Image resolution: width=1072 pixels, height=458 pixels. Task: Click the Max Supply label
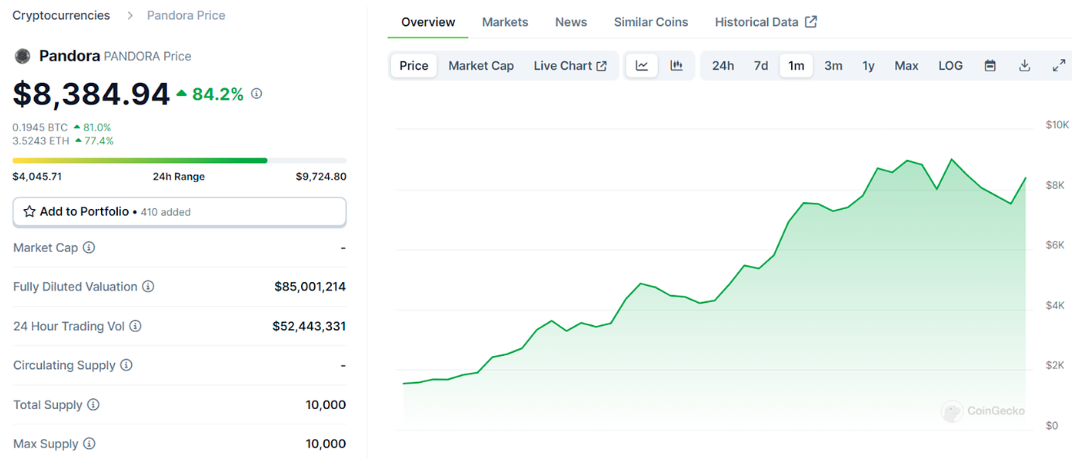45,444
